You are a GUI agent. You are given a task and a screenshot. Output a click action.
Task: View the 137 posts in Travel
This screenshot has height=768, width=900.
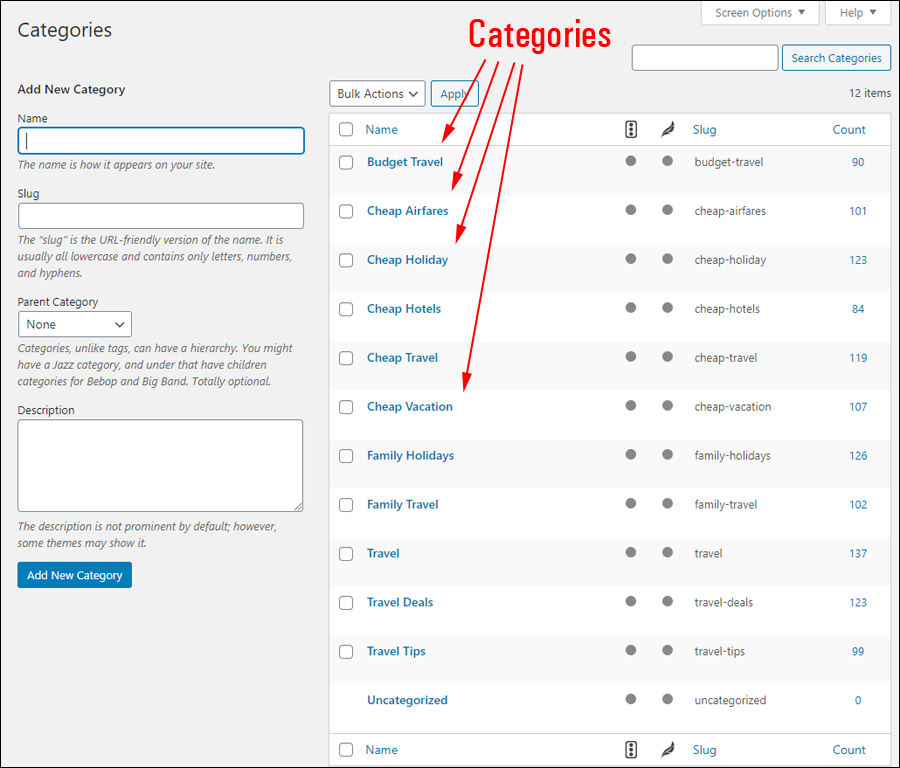[x=858, y=553]
